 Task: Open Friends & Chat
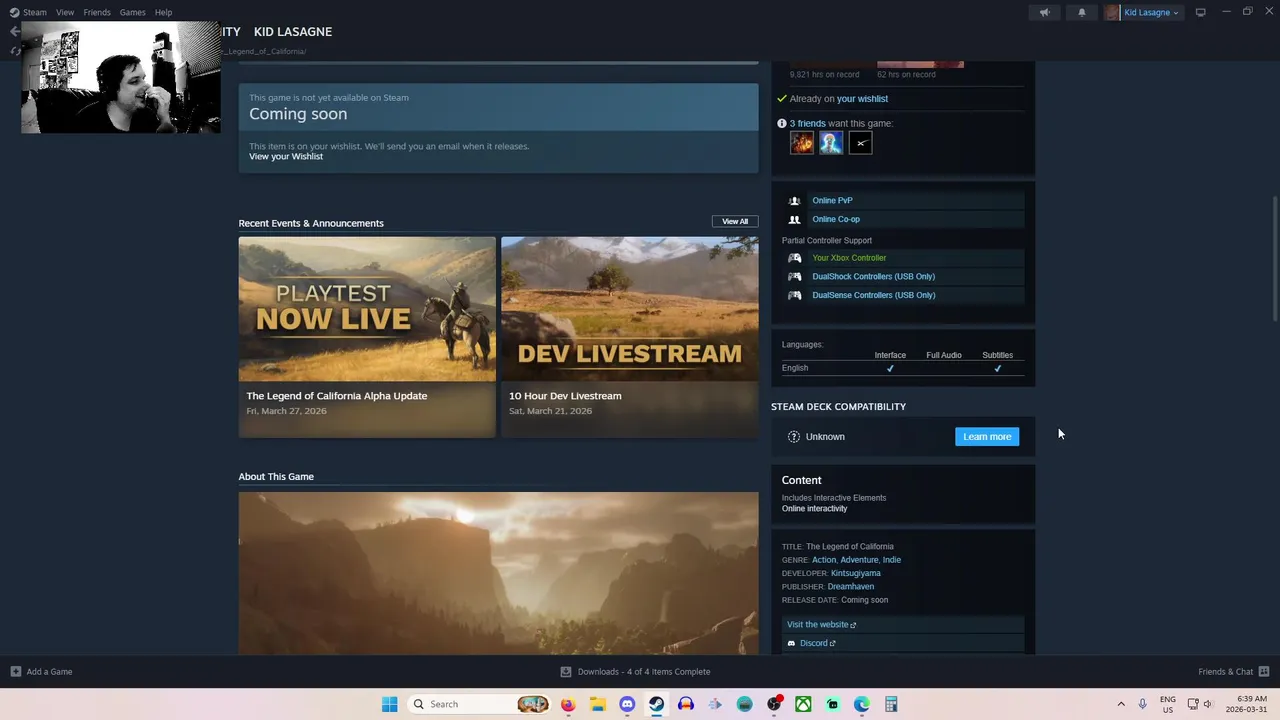1234,672
